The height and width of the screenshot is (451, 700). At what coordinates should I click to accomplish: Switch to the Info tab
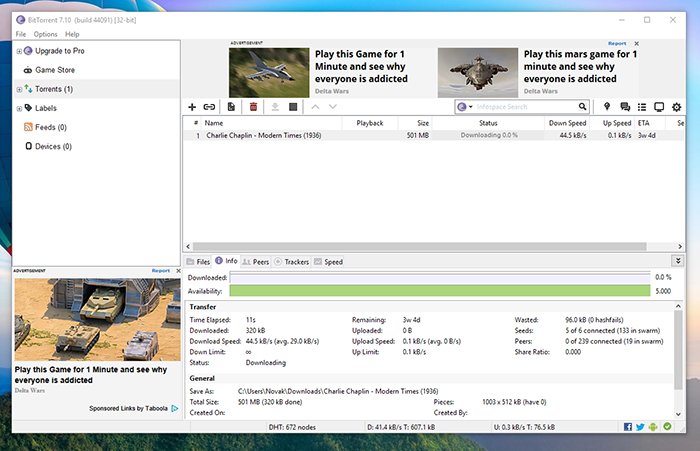pos(226,261)
